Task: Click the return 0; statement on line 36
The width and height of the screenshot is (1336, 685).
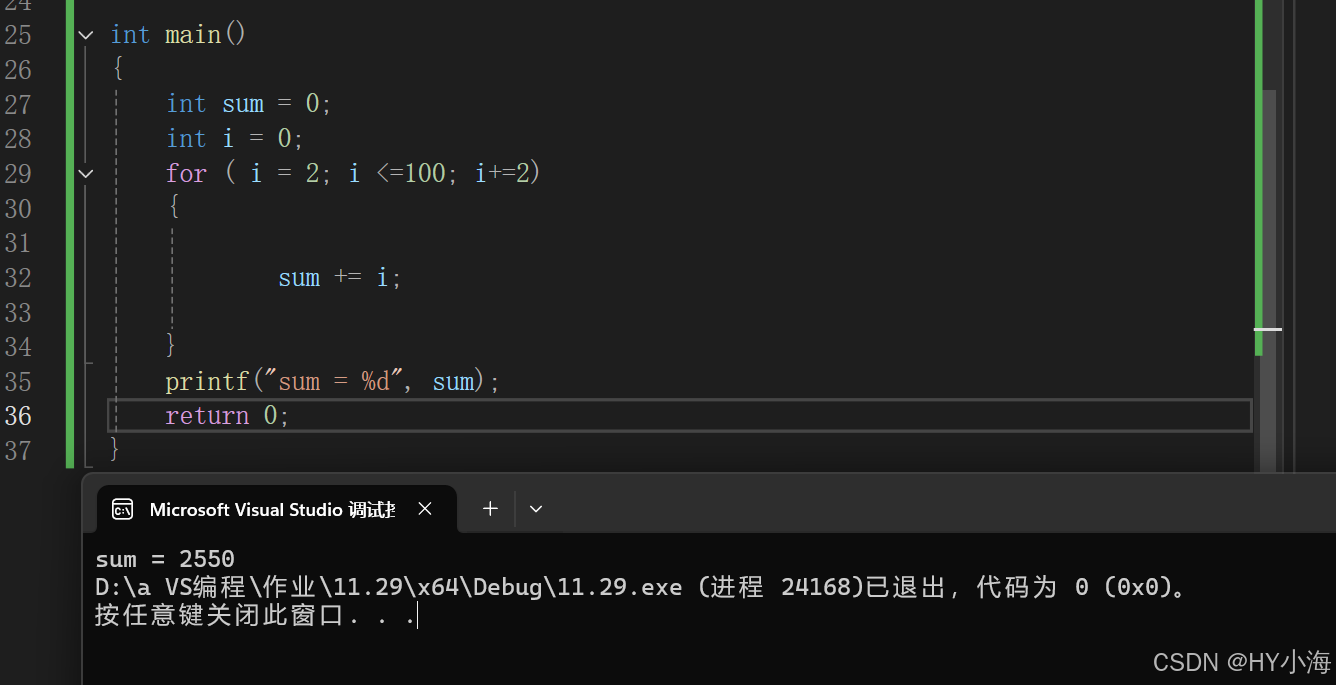Action: 226,415
